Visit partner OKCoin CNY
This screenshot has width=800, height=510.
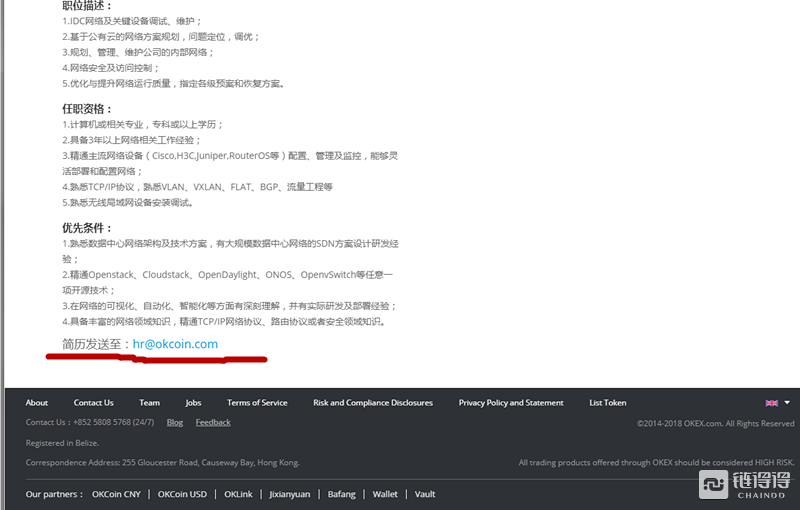[116, 494]
